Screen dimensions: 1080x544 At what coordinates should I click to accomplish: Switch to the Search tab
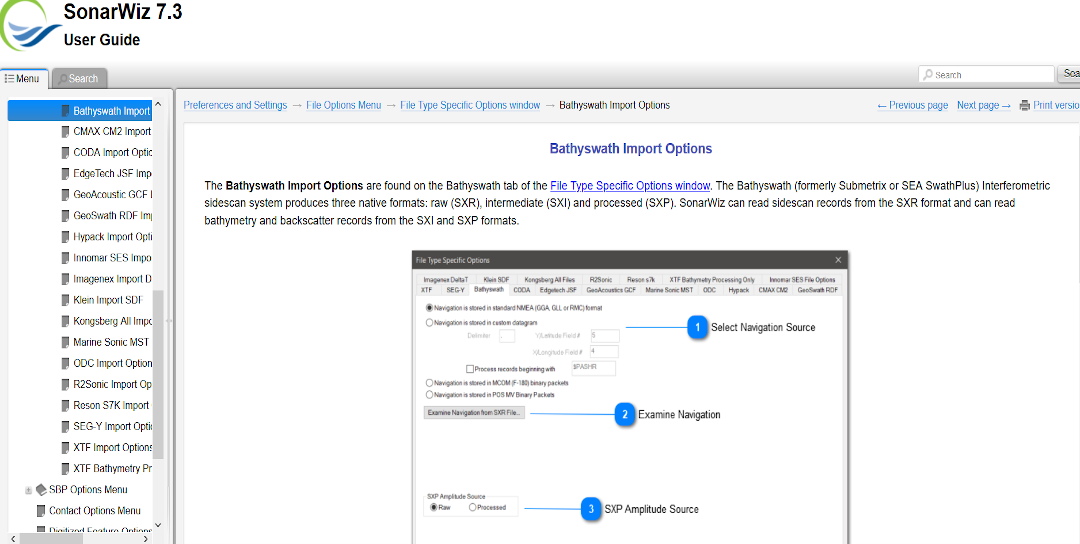[x=79, y=79]
